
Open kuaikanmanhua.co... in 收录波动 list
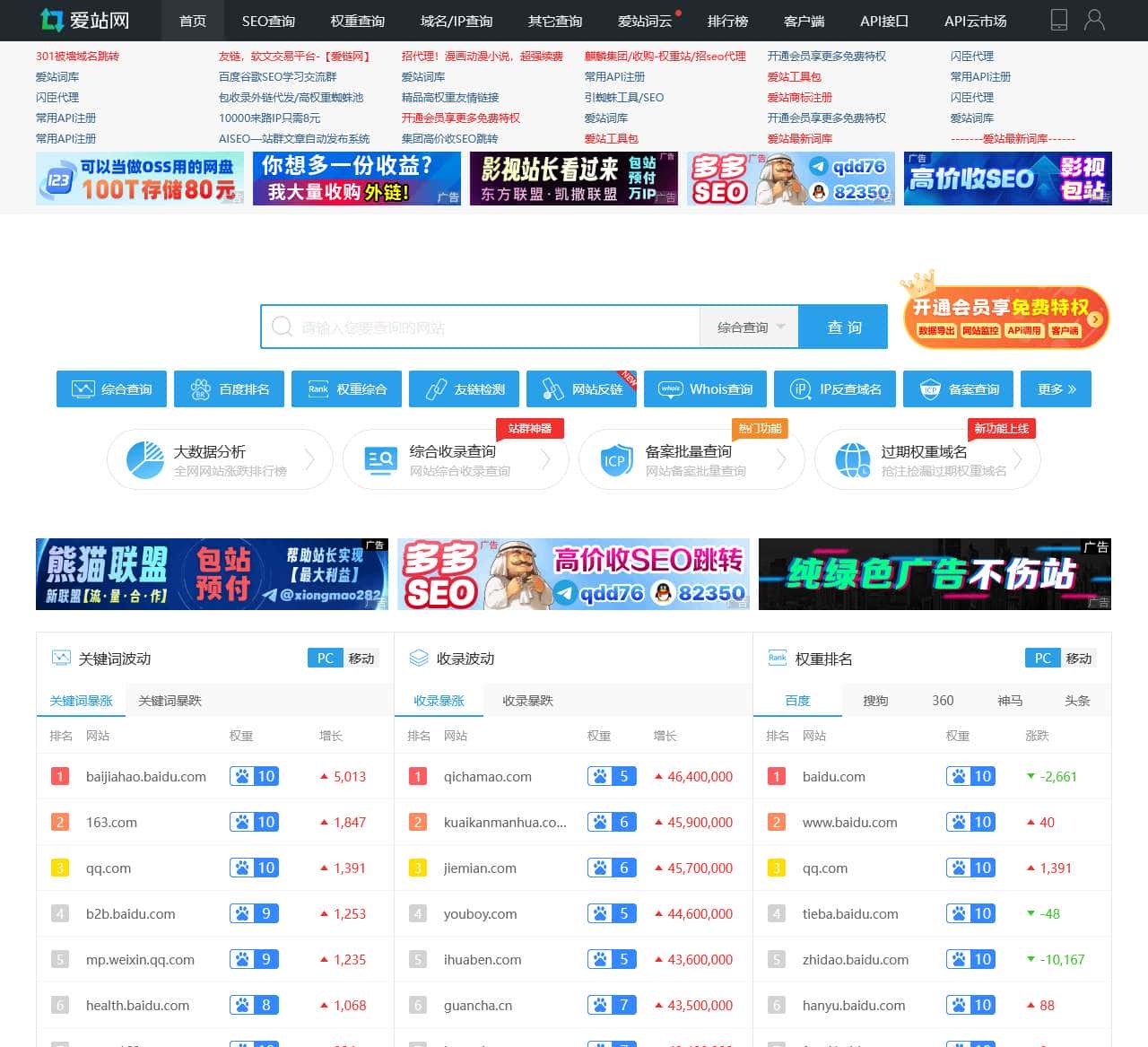(x=505, y=822)
